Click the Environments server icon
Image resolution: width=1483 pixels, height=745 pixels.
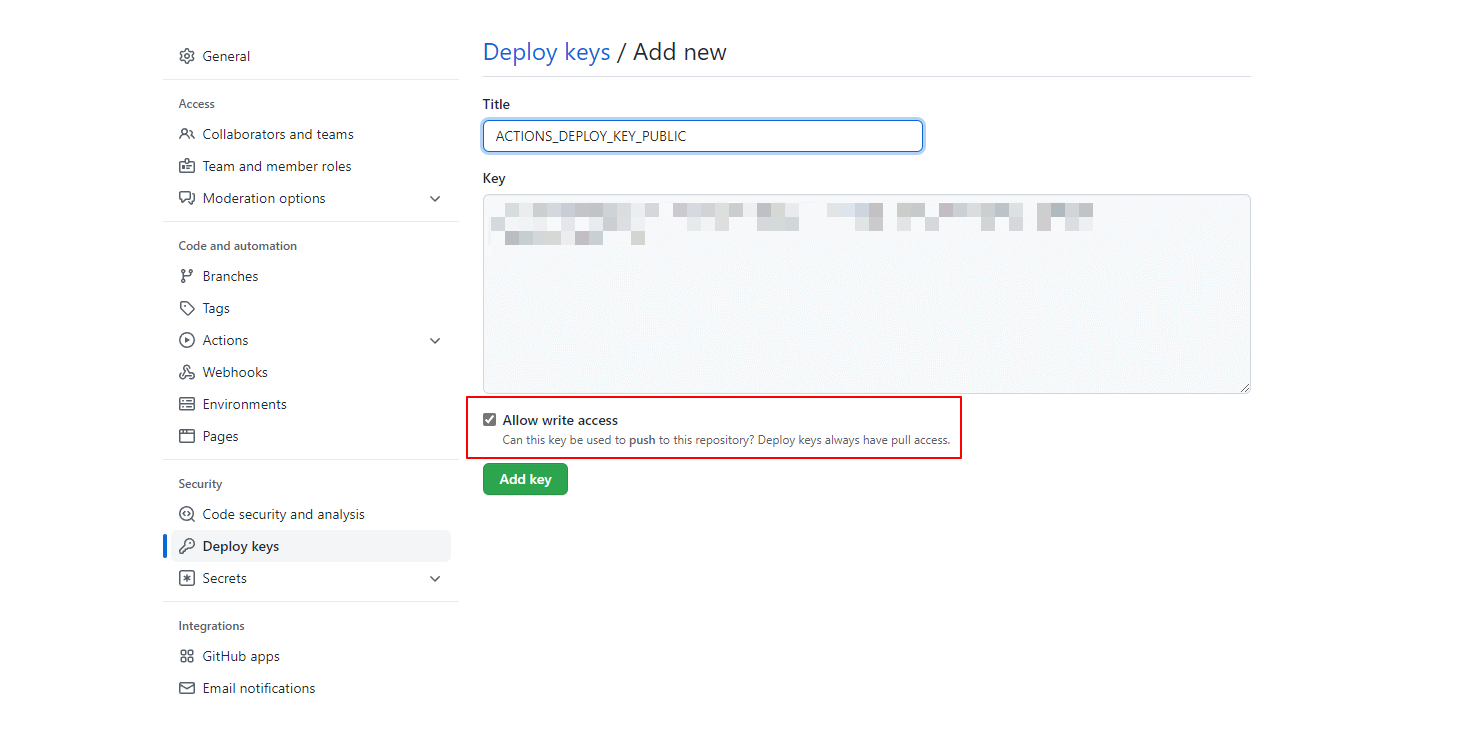coord(187,404)
